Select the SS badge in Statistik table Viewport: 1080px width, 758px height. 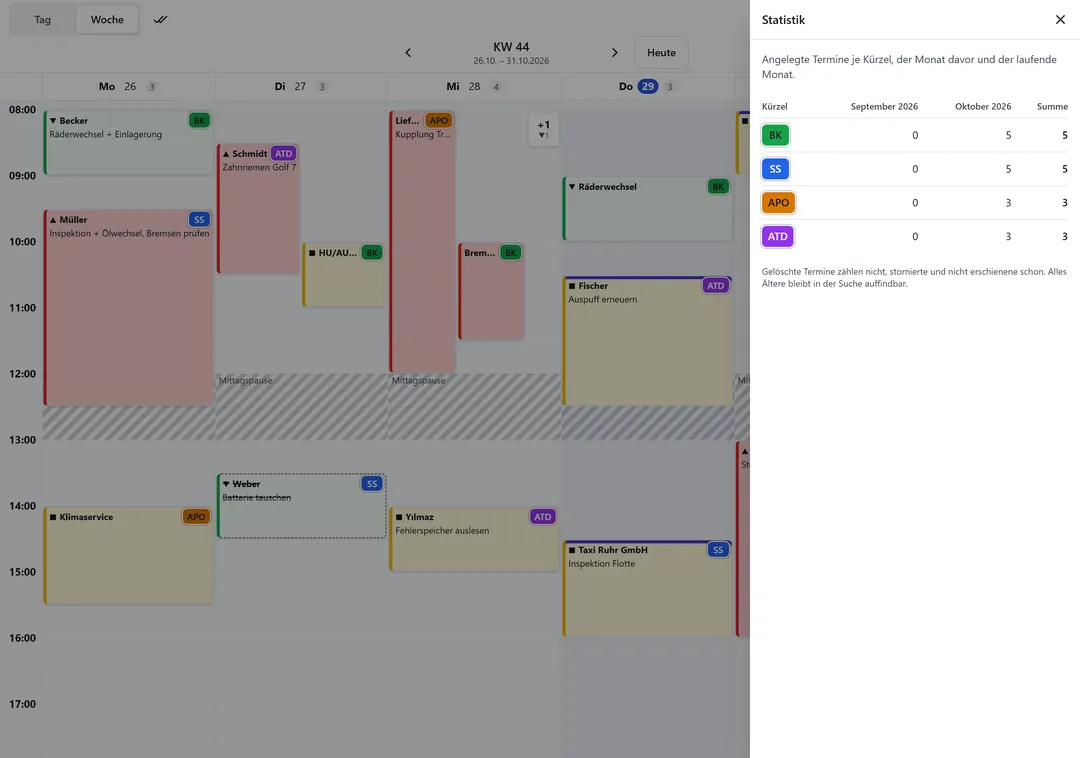pyautogui.click(x=776, y=169)
